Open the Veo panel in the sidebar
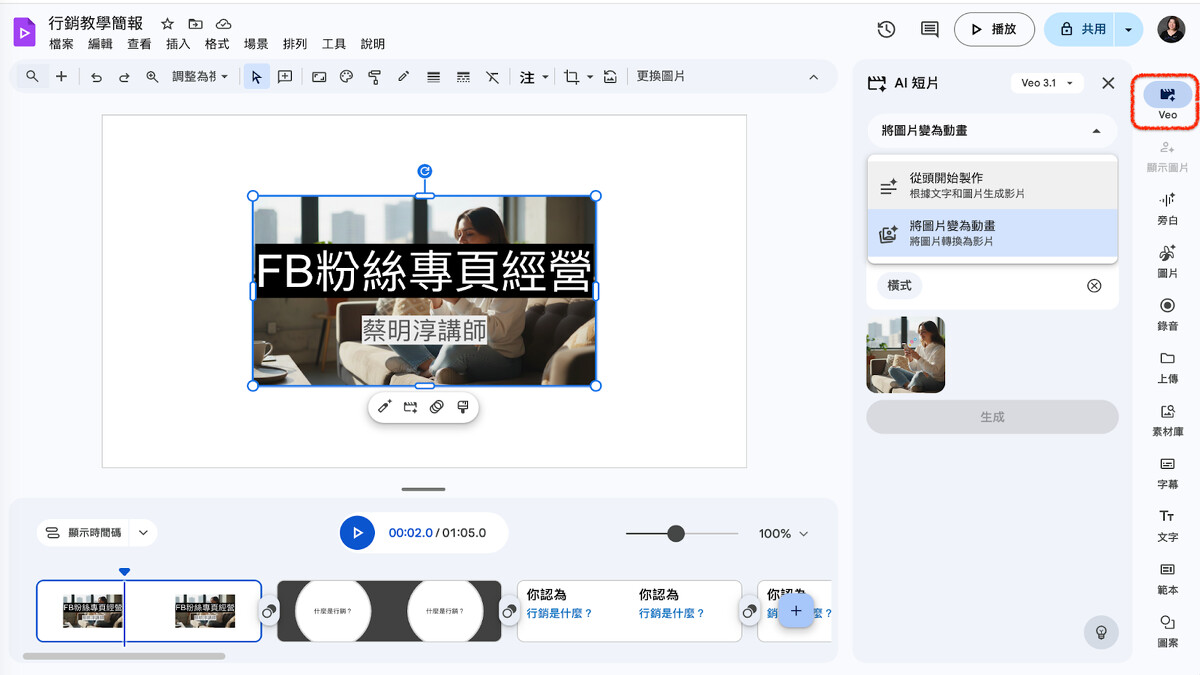Viewport: 1200px width, 675px height. (1167, 96)
